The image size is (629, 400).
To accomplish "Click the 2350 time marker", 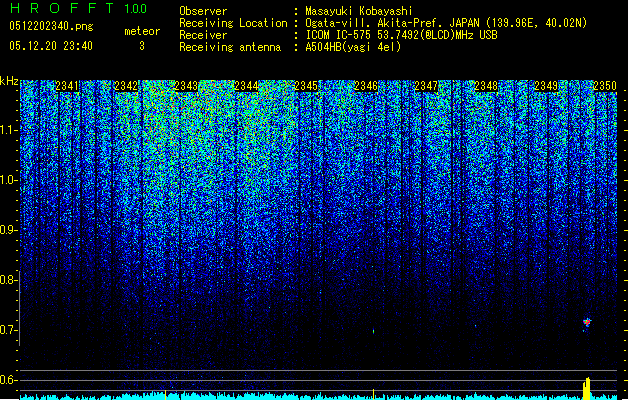I will click(x=605, y=86).
